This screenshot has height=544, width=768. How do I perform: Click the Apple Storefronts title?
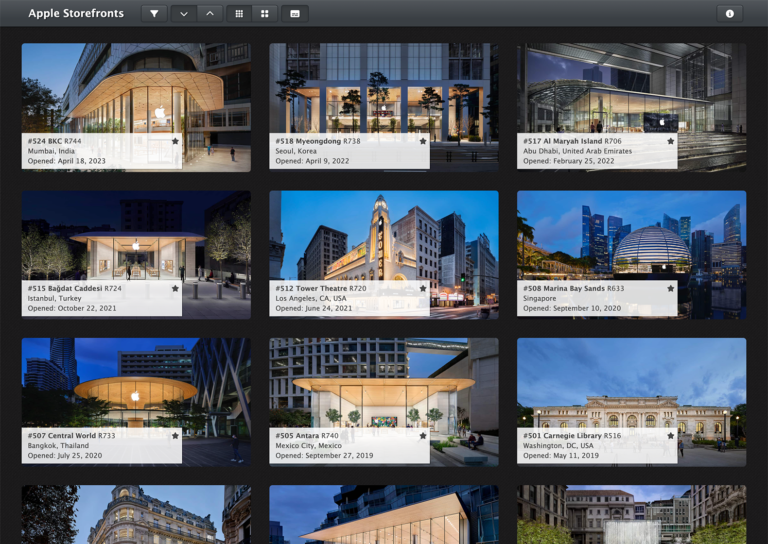pos(76,13)
